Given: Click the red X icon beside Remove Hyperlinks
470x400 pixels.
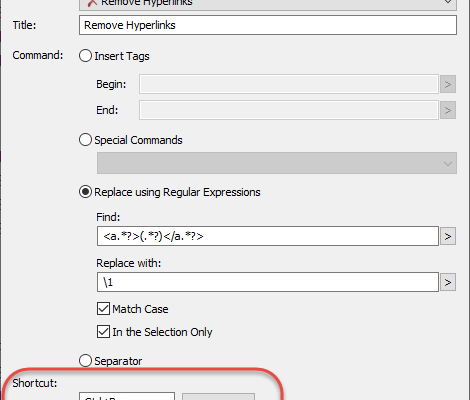Looking at the screenshot, I should (92, 3).
